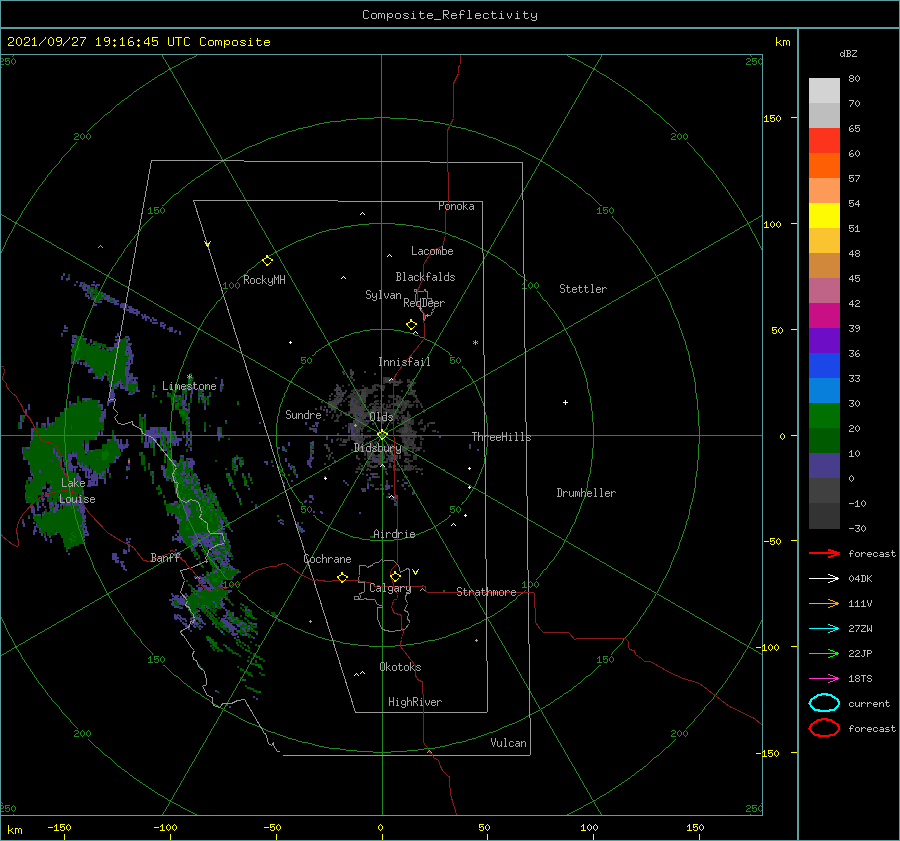
Task: Click the white 04DK arrow in legend
Action: click(x=824, y=579)
